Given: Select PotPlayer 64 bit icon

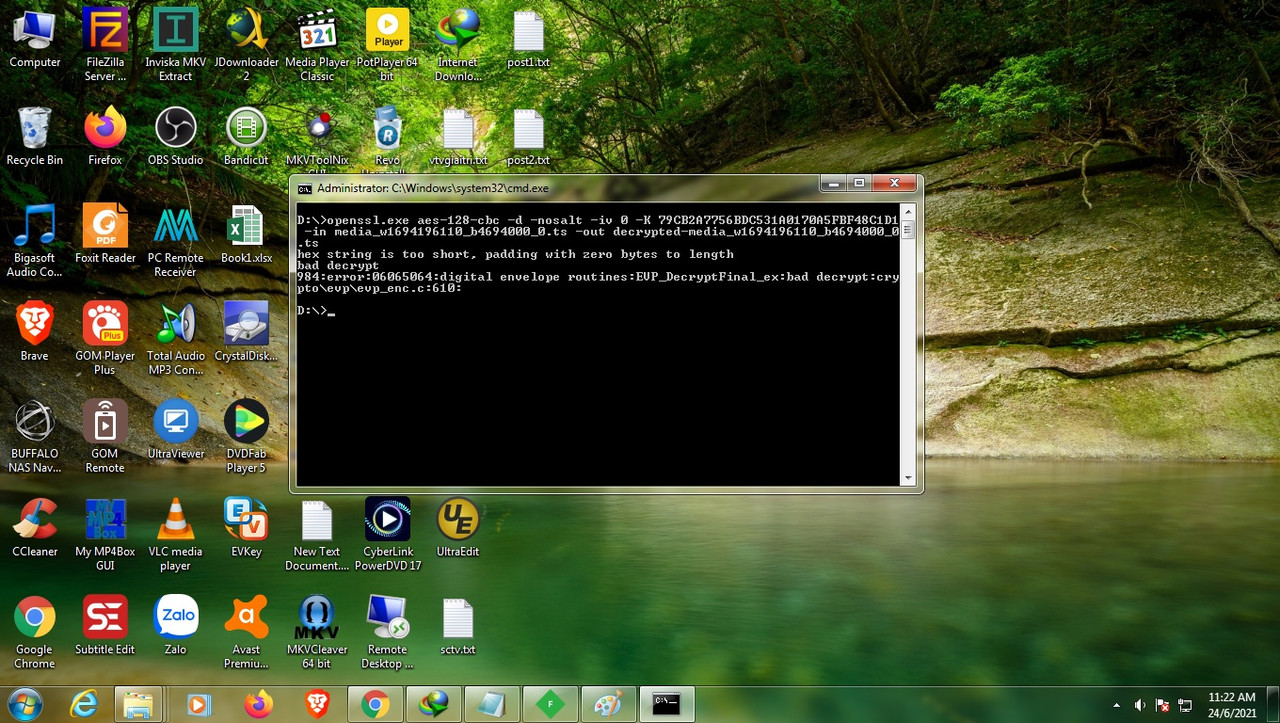Looking at the screenshot, I should [387, 45].
